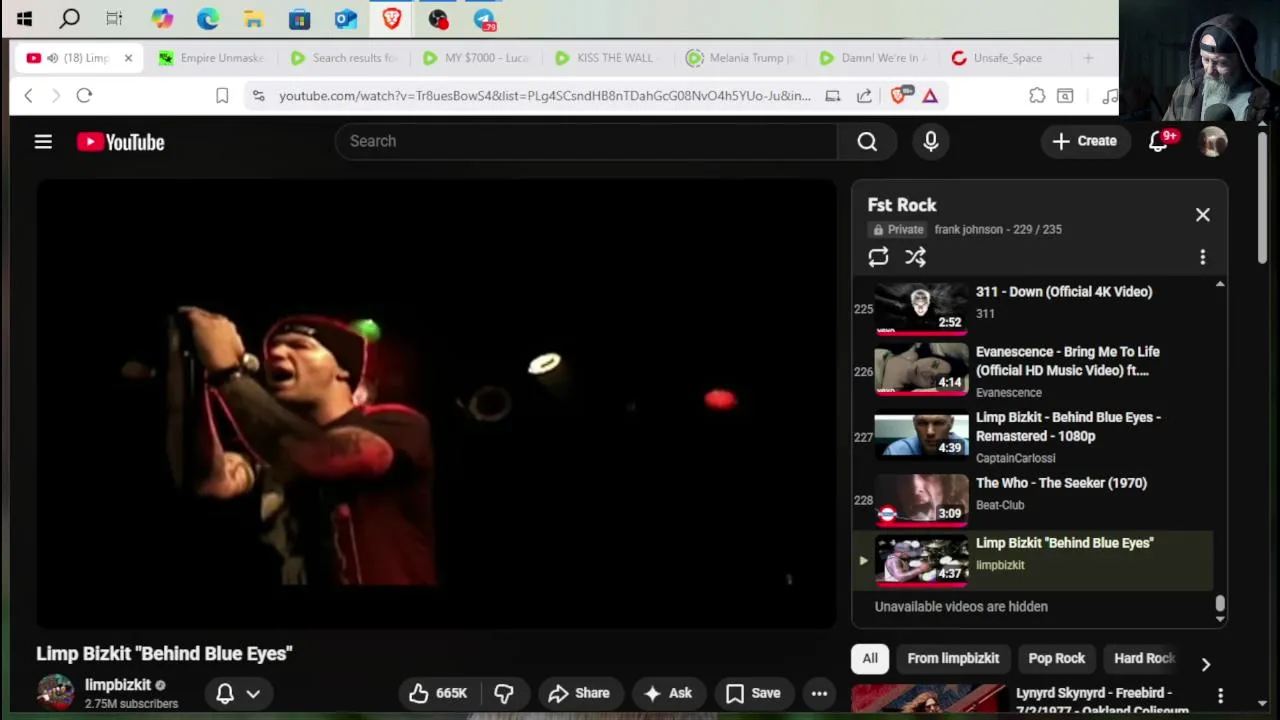Image resolution: width=1280 pixels, height=720 pixels.
Task: Open the Fst Rock playlist options menu
Action: point(1203,257)
